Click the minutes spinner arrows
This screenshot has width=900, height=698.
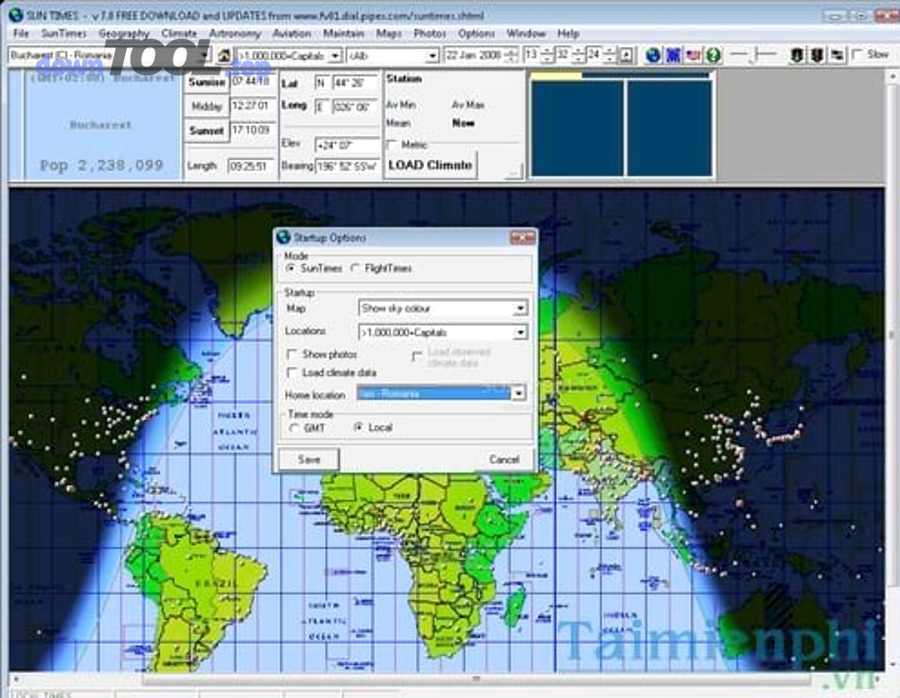[578, 56]
